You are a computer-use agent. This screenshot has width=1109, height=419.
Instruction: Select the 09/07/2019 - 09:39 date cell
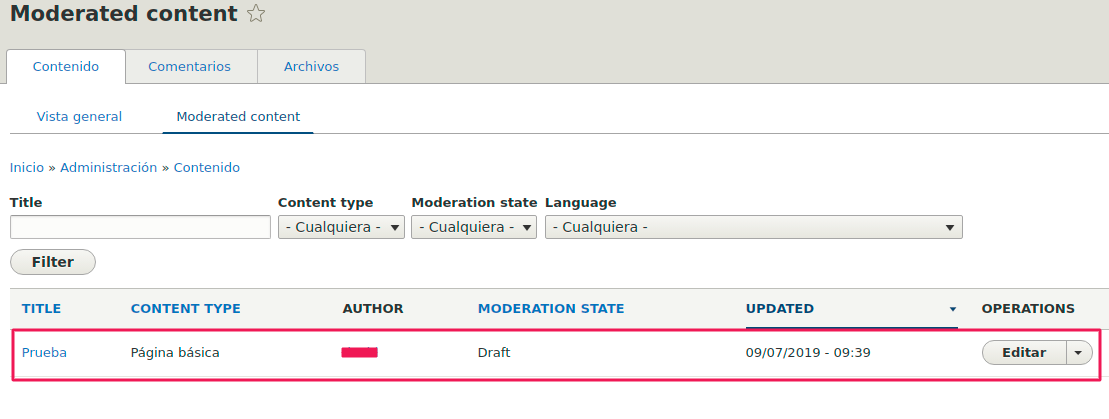click(x=808, y=352)
